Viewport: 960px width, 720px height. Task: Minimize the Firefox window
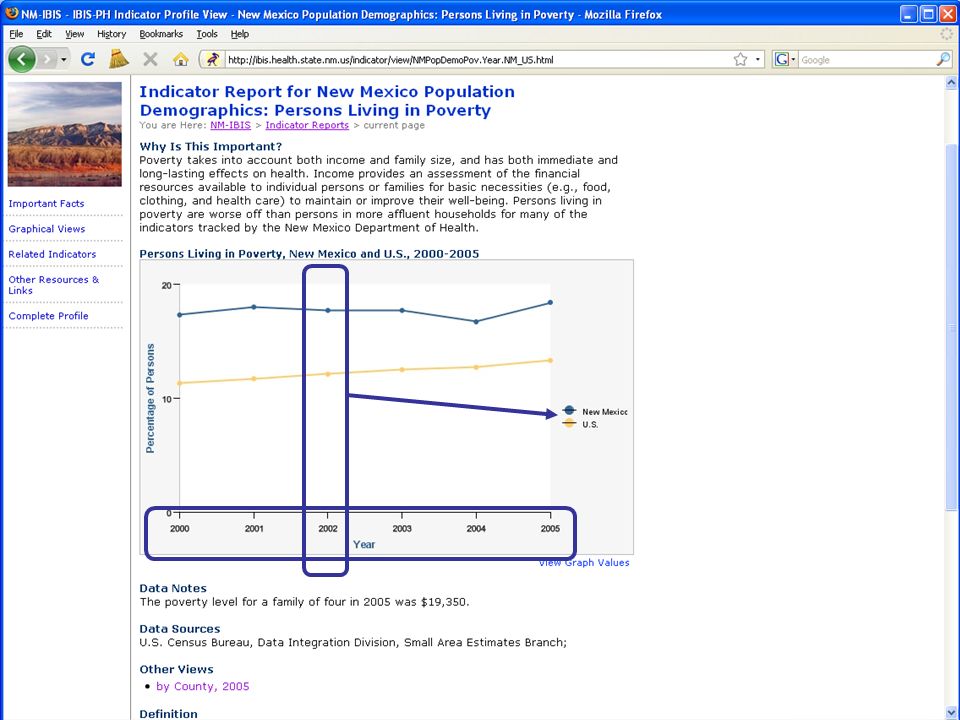tap(909, 13)
